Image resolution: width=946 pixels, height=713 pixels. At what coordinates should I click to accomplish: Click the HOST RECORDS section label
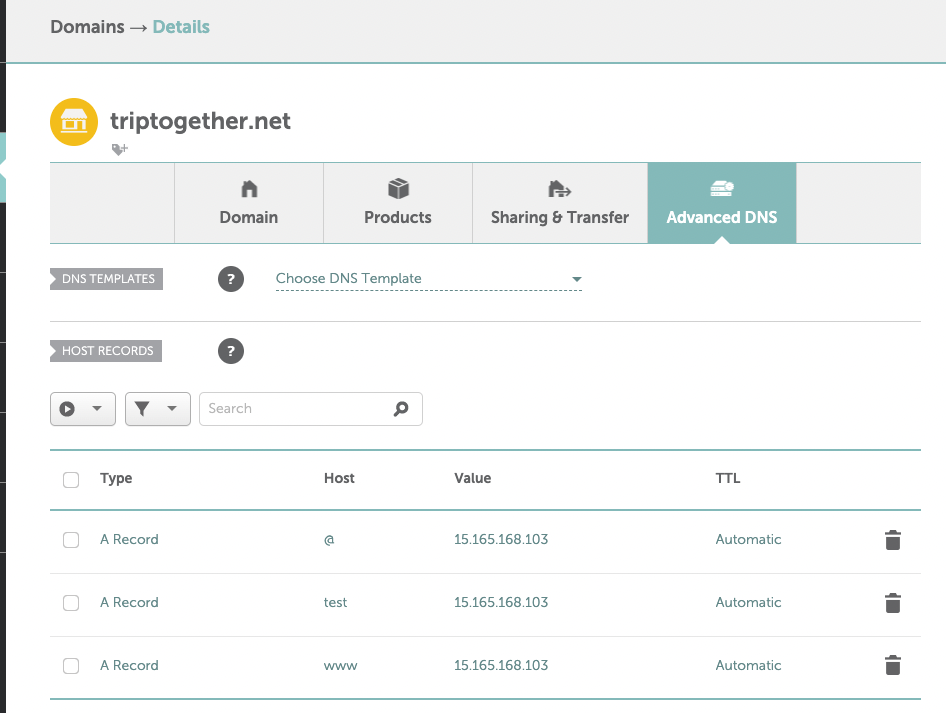pos(106,350)
